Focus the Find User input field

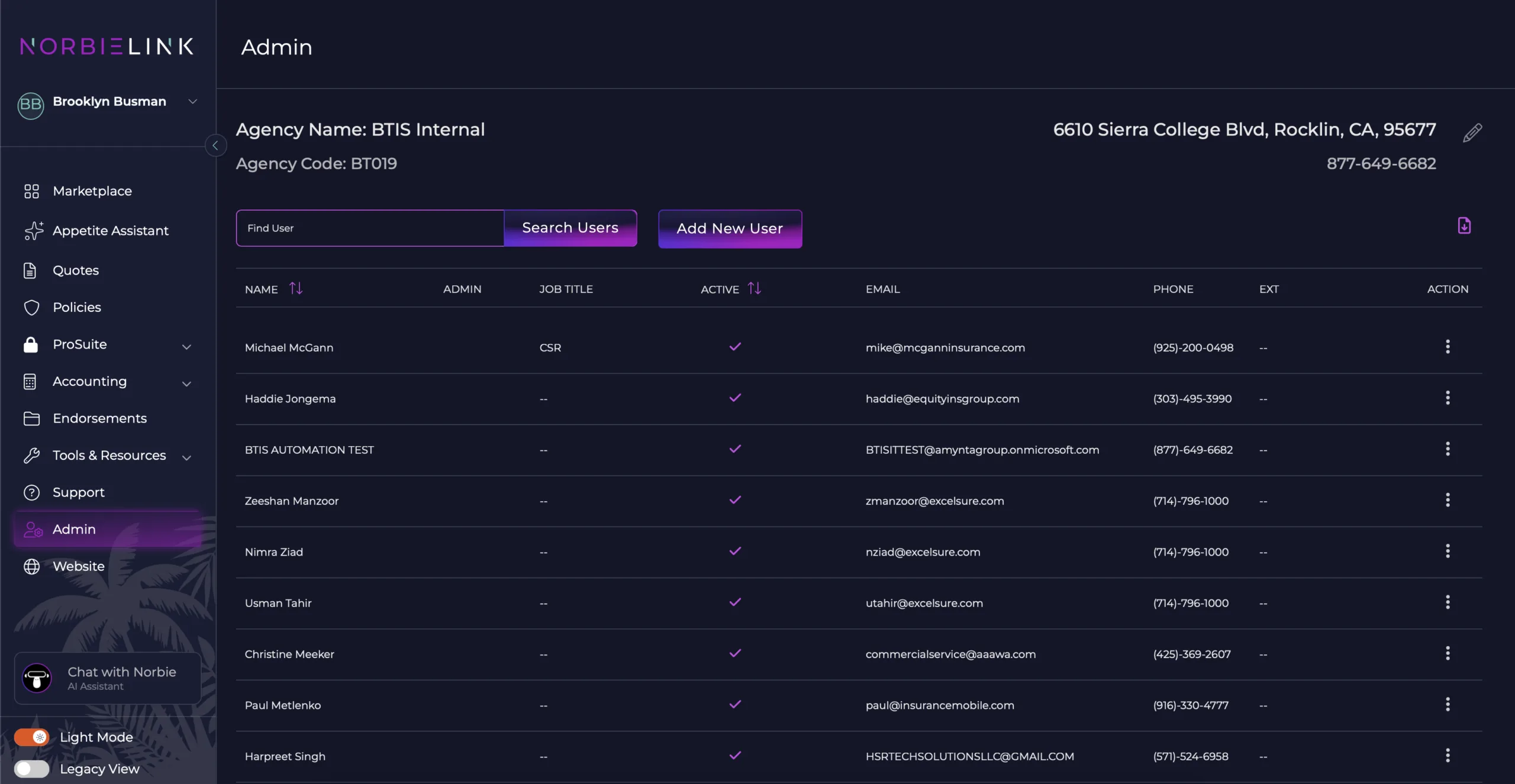[x=370, y=228]
